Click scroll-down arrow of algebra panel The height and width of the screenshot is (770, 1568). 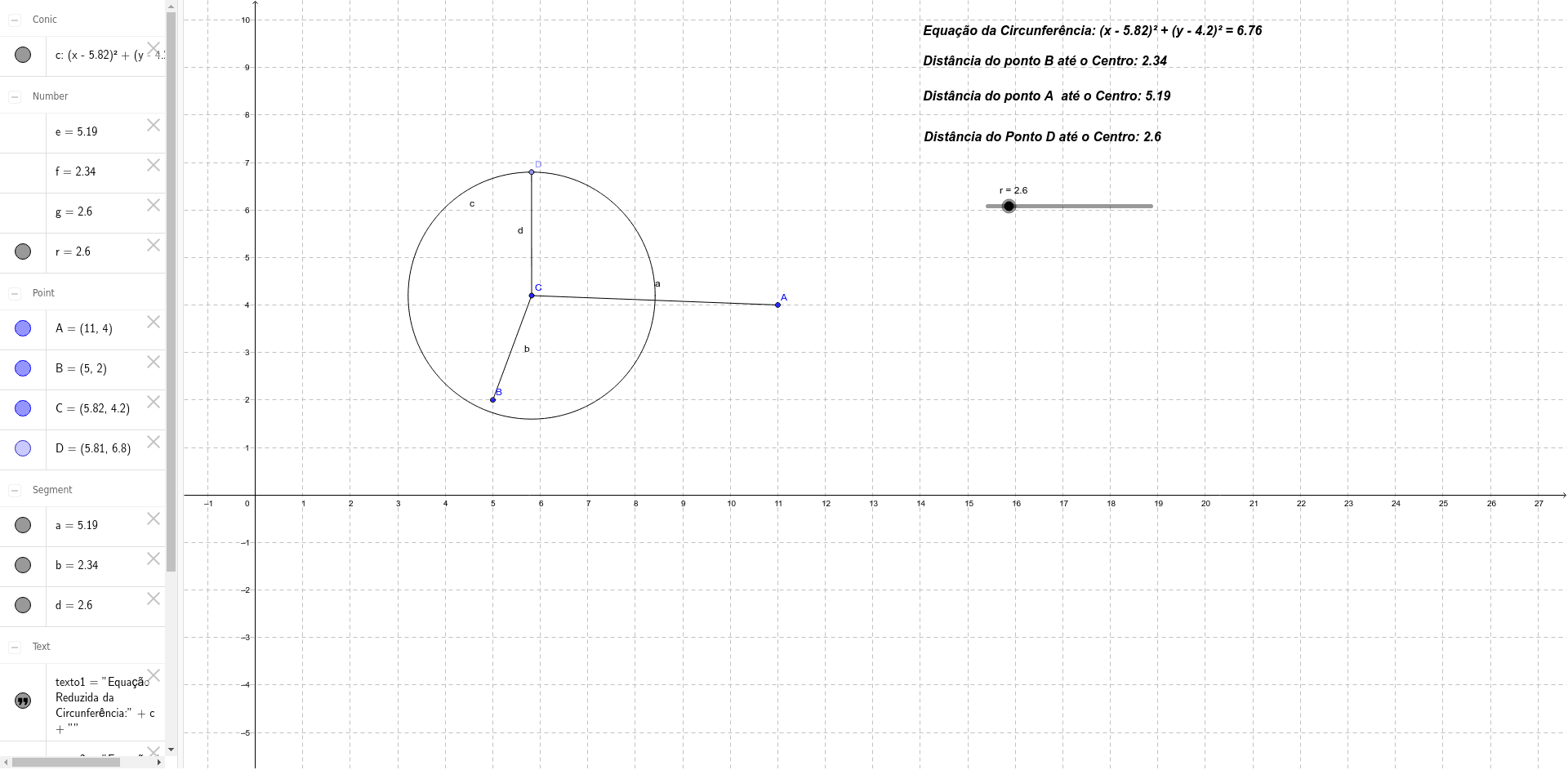click(171, 749)
